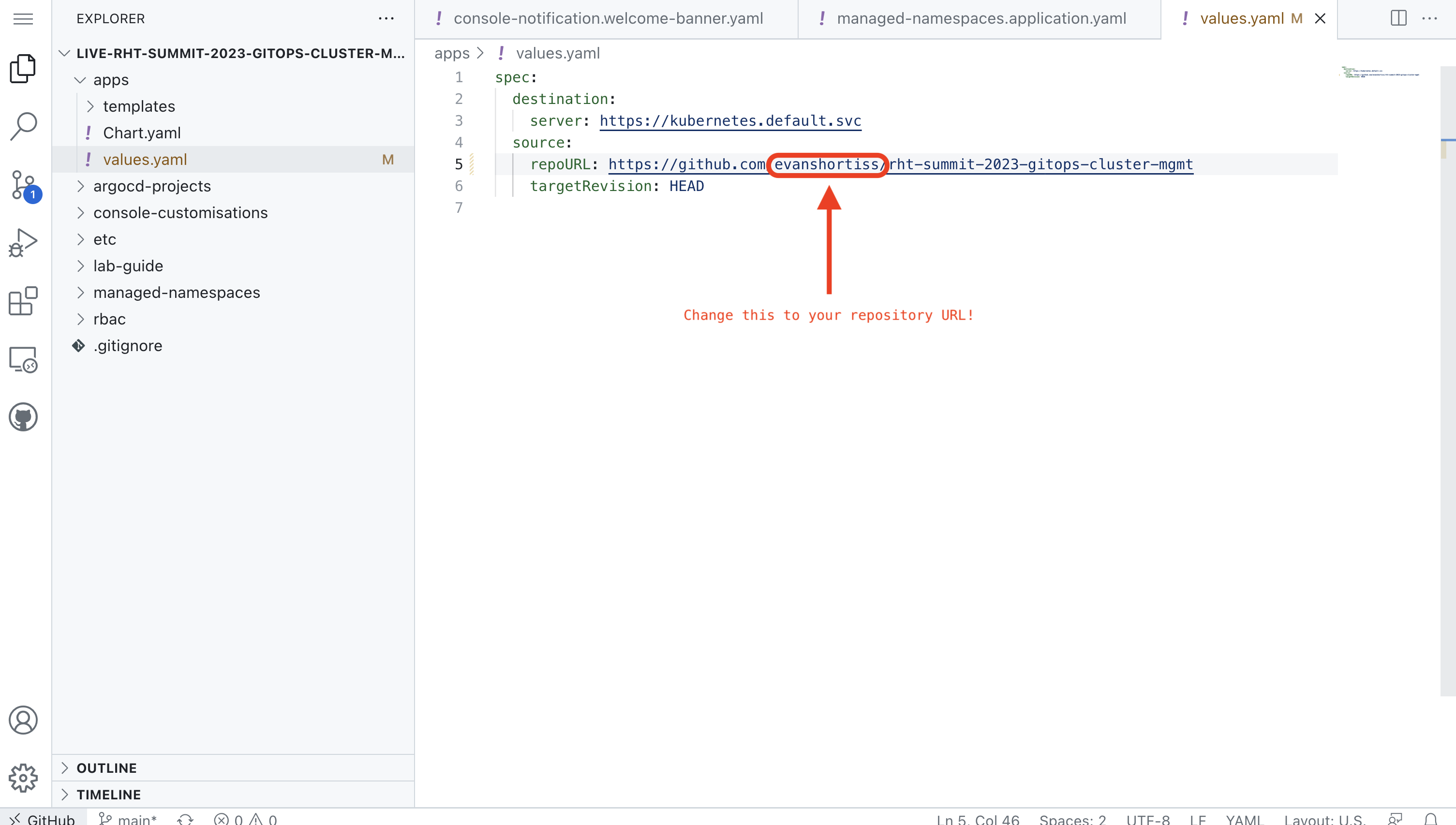Viewport: 1456px width, 825px height.
Task: Switch to managed-namespaces.application.yaml tab
Action: click(x=980, y=19)
